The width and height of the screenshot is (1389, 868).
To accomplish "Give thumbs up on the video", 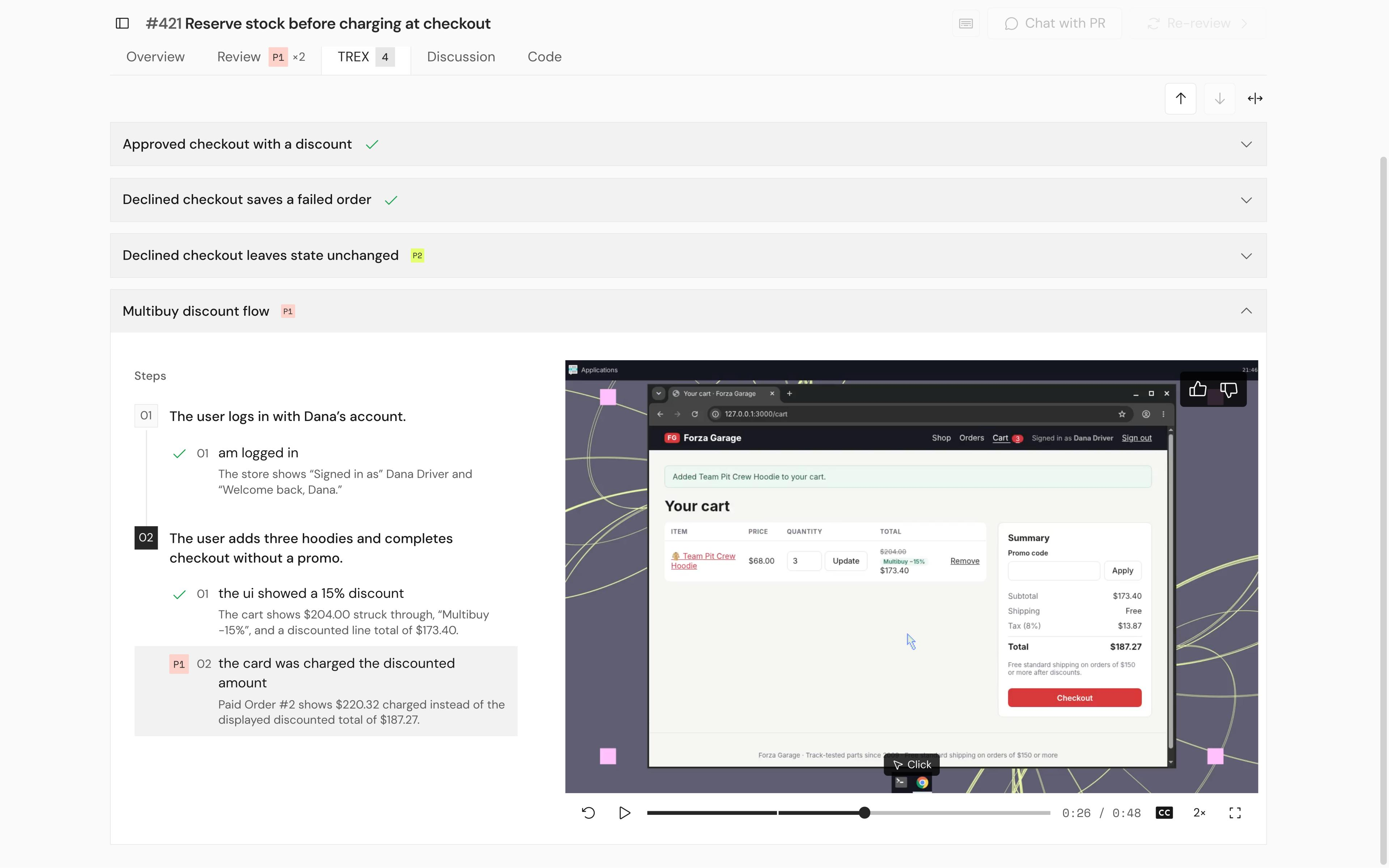I will click(1197, 390).
